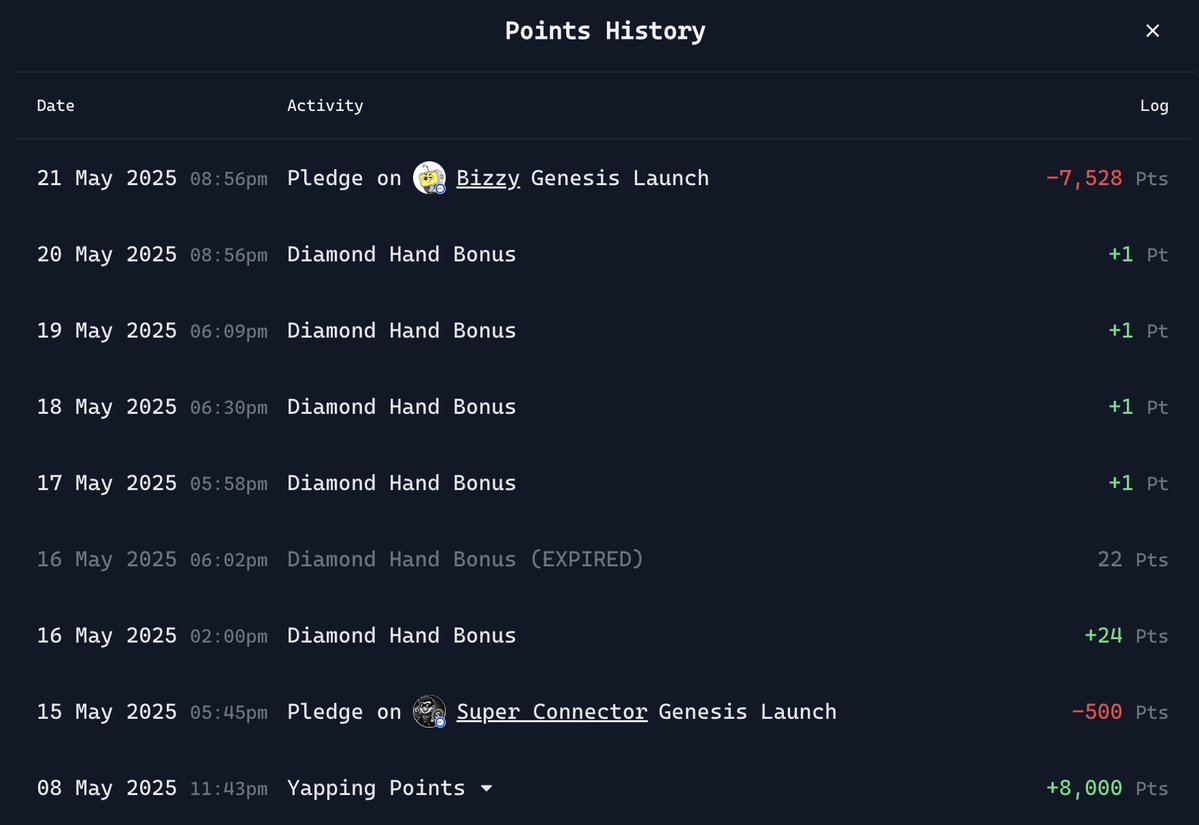Select the 19 May 2025 date entry
The width and height of the screenshot is (1199, 825).
click(x=106, y=330)
